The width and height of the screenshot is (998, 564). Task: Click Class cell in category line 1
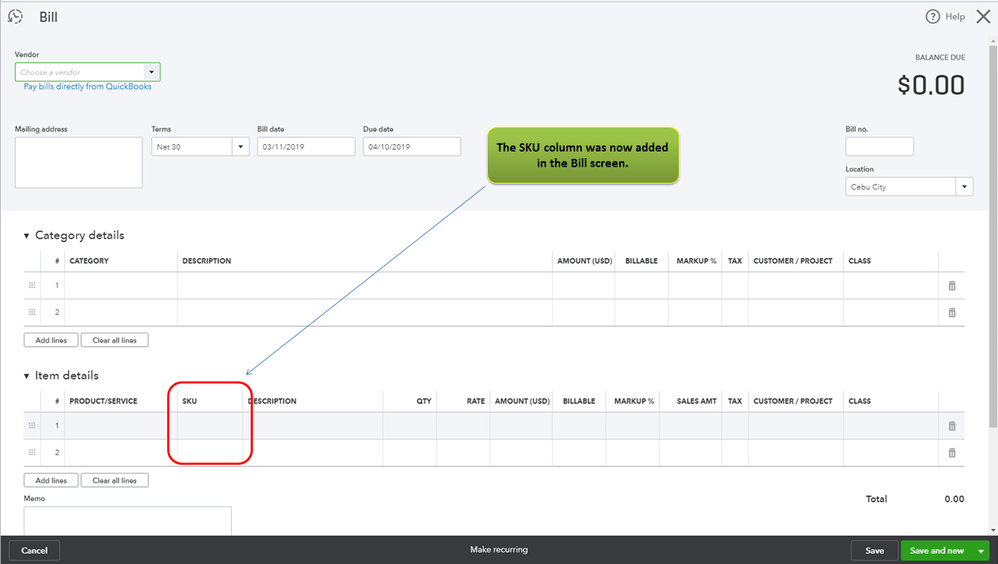coord(891,286)
